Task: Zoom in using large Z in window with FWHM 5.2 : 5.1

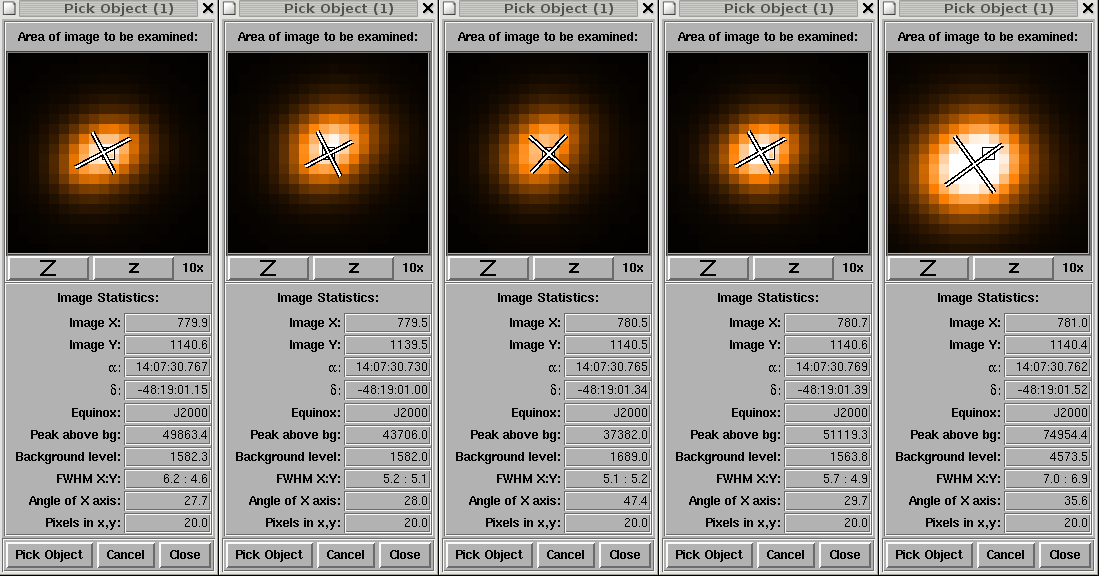Action: (269, 268)
